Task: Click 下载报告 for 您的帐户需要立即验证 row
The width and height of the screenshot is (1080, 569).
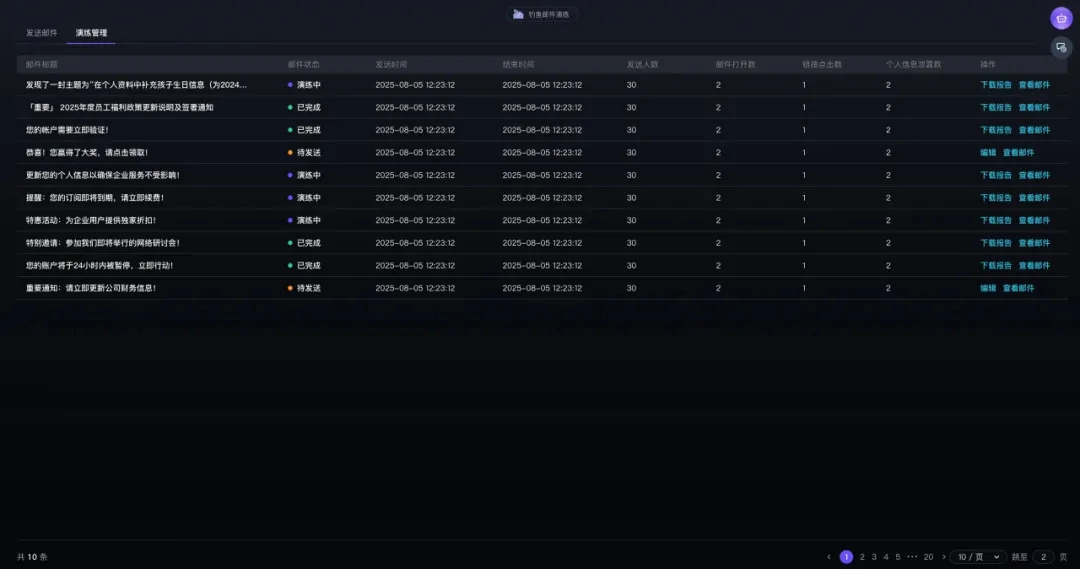Action: (x=996, y=130)
